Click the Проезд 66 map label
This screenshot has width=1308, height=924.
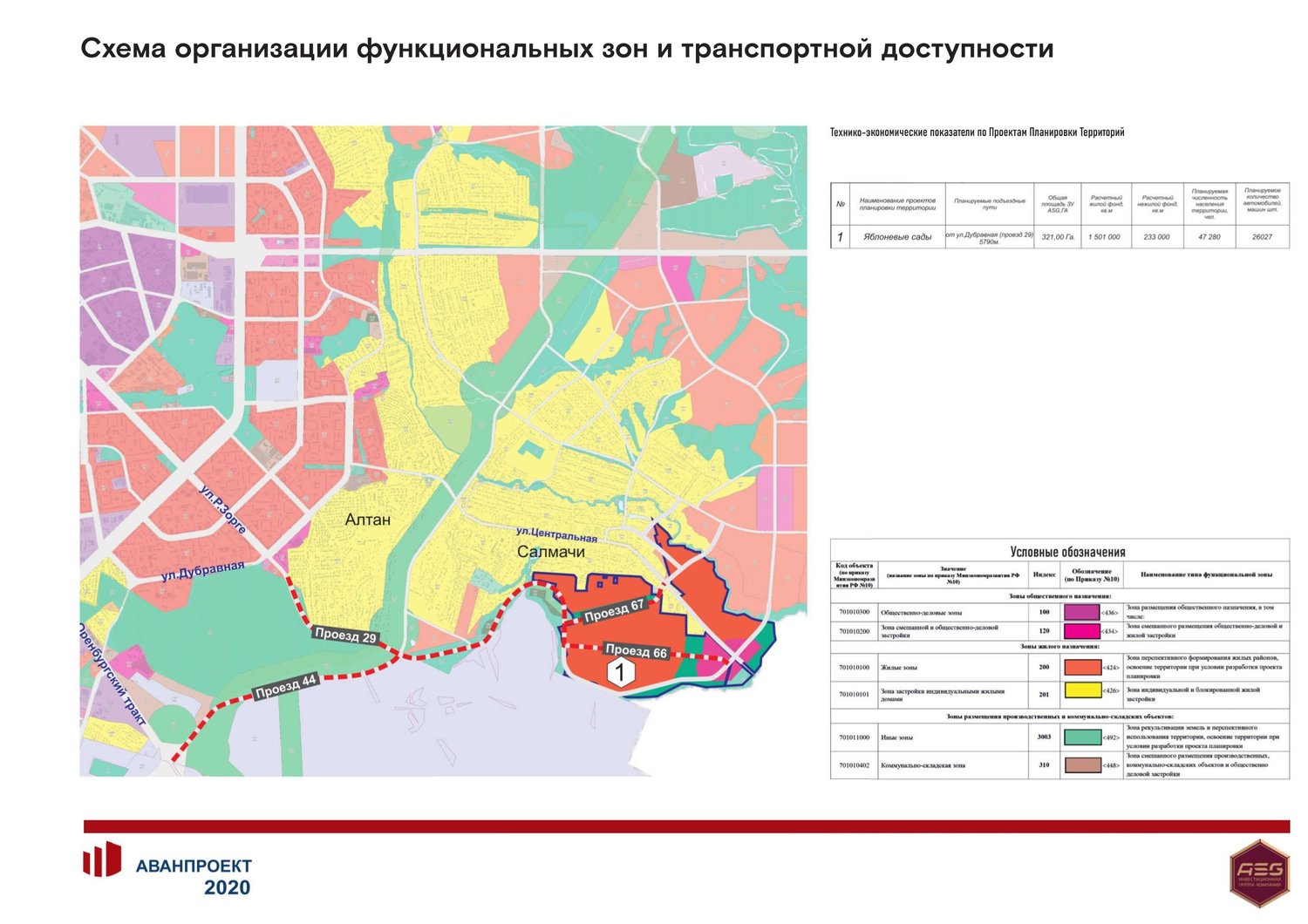click(x=636, y=651)
